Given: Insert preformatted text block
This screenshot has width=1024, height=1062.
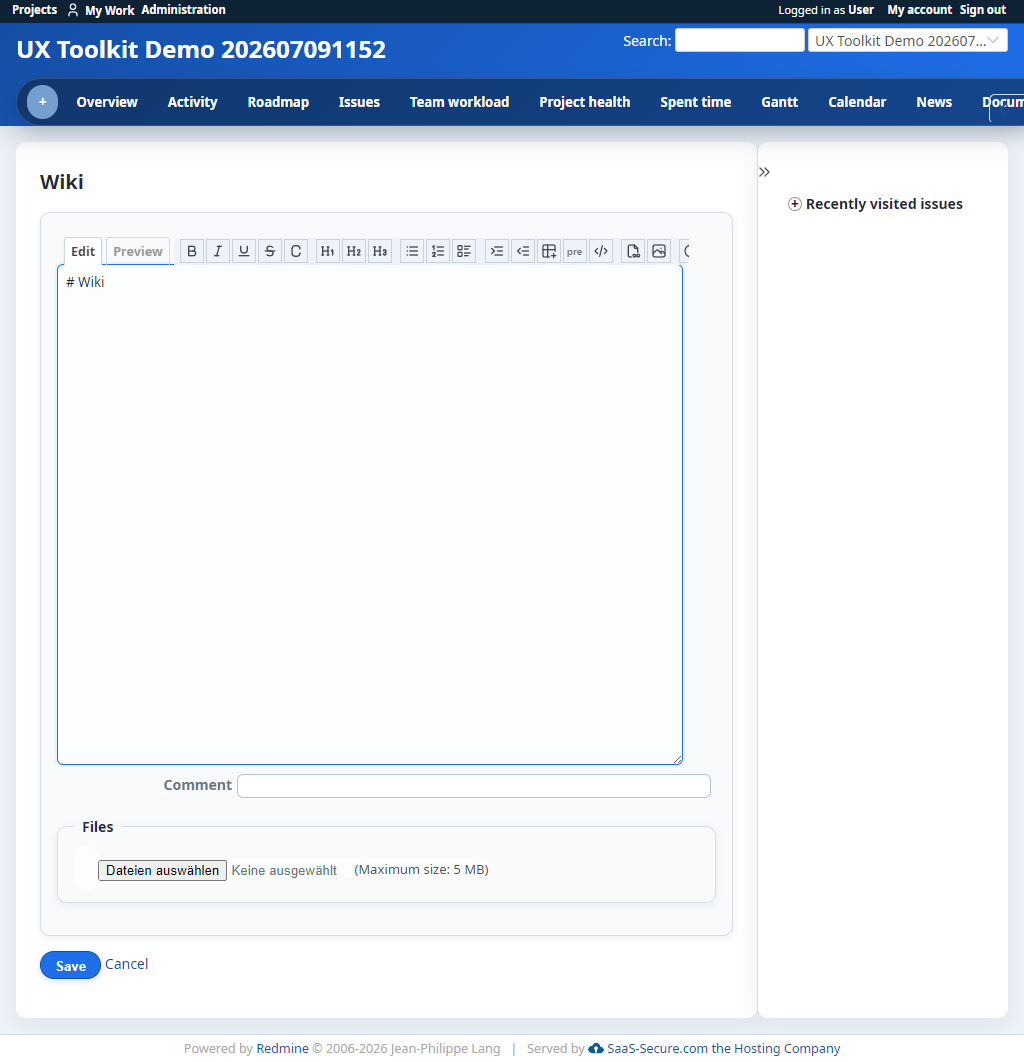Looking at the screenshot, I should point(574,251).
